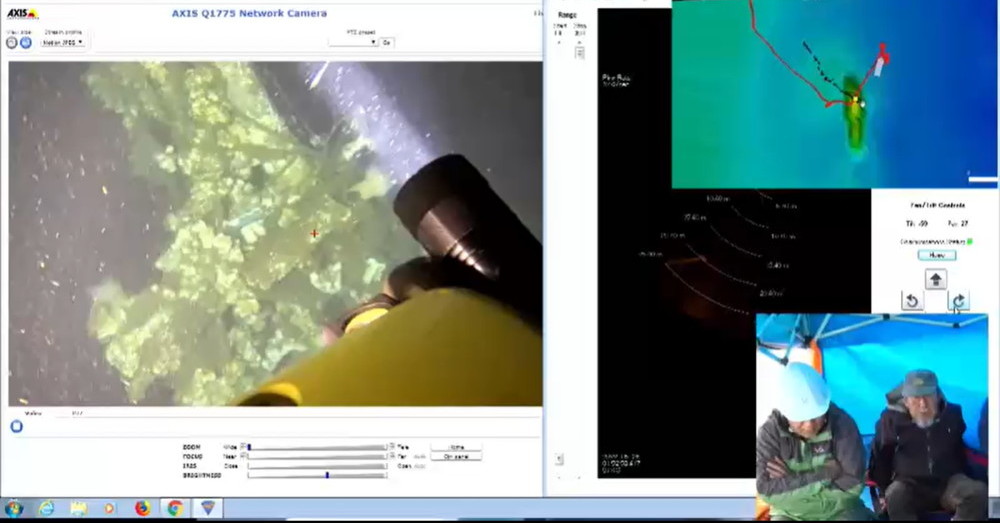Launch Firefox from the taskbar

[x=142, y=508]
